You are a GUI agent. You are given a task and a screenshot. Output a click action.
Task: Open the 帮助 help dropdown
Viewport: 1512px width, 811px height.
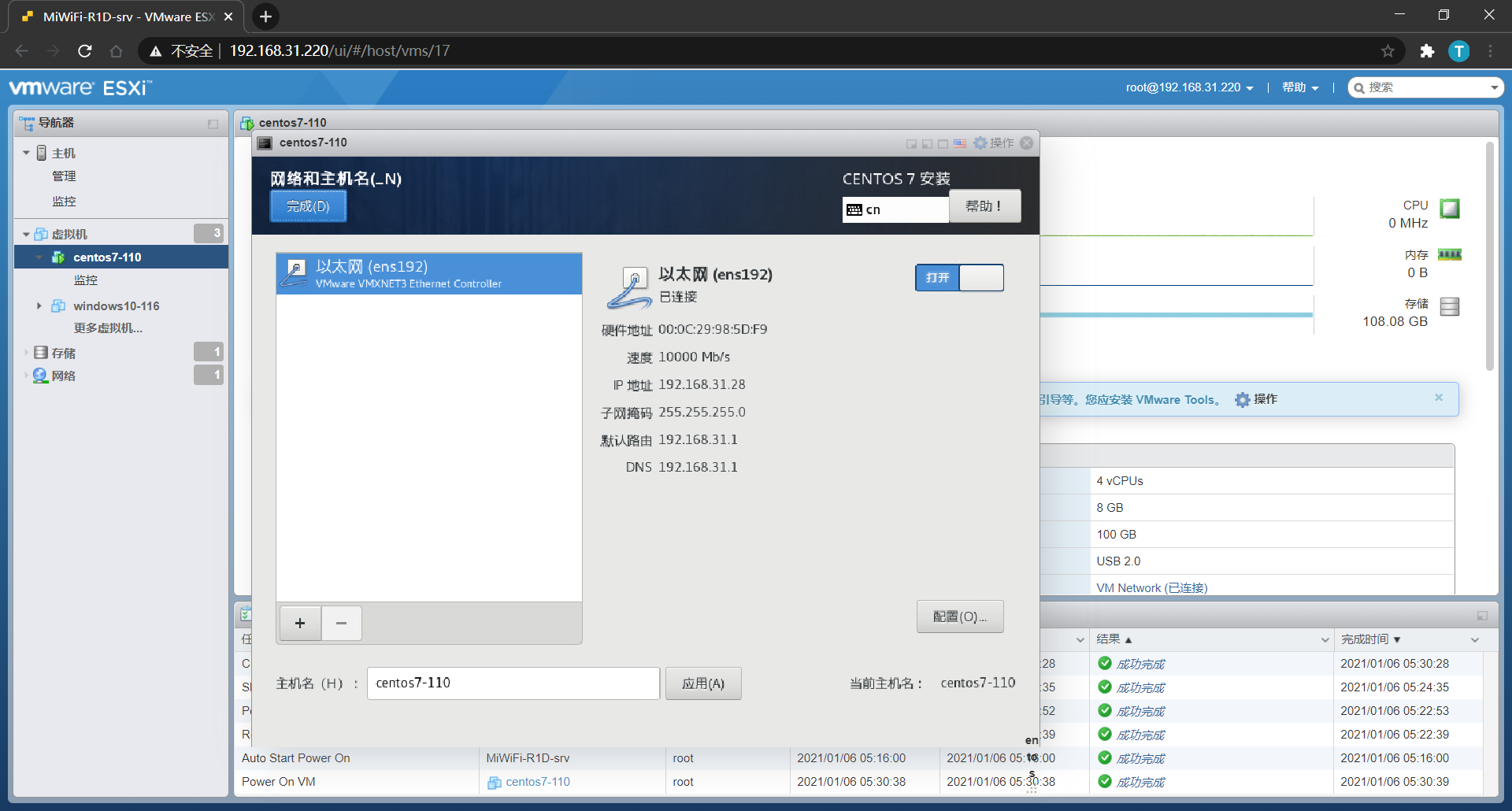point(1300,87)
